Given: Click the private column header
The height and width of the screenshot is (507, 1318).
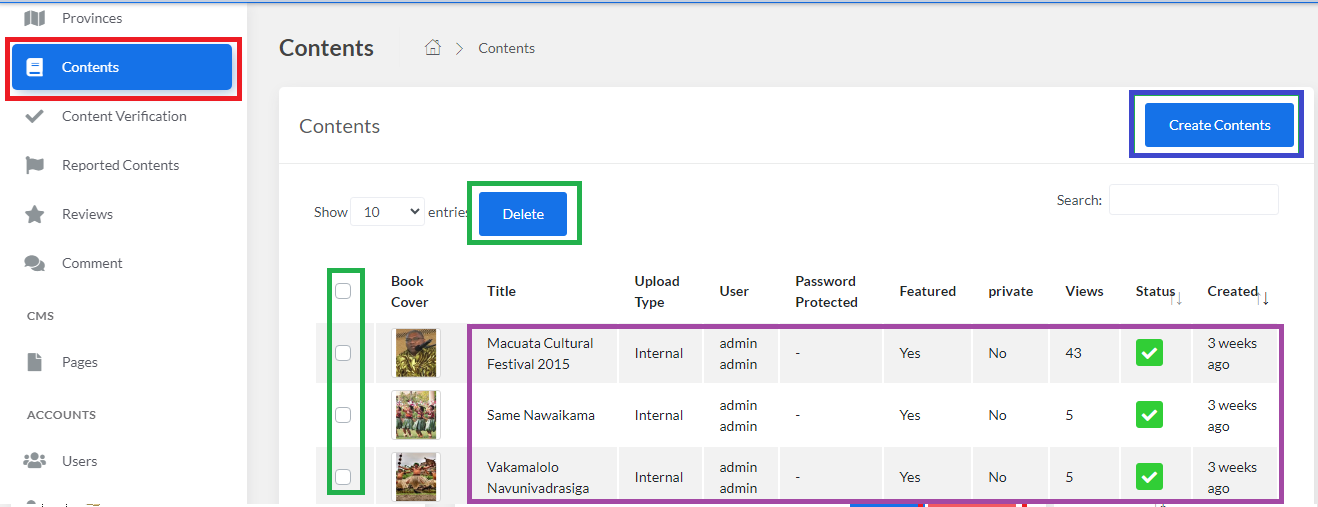Looking at the screenshot, I should pyautogui.click(x=1010, y=291).
